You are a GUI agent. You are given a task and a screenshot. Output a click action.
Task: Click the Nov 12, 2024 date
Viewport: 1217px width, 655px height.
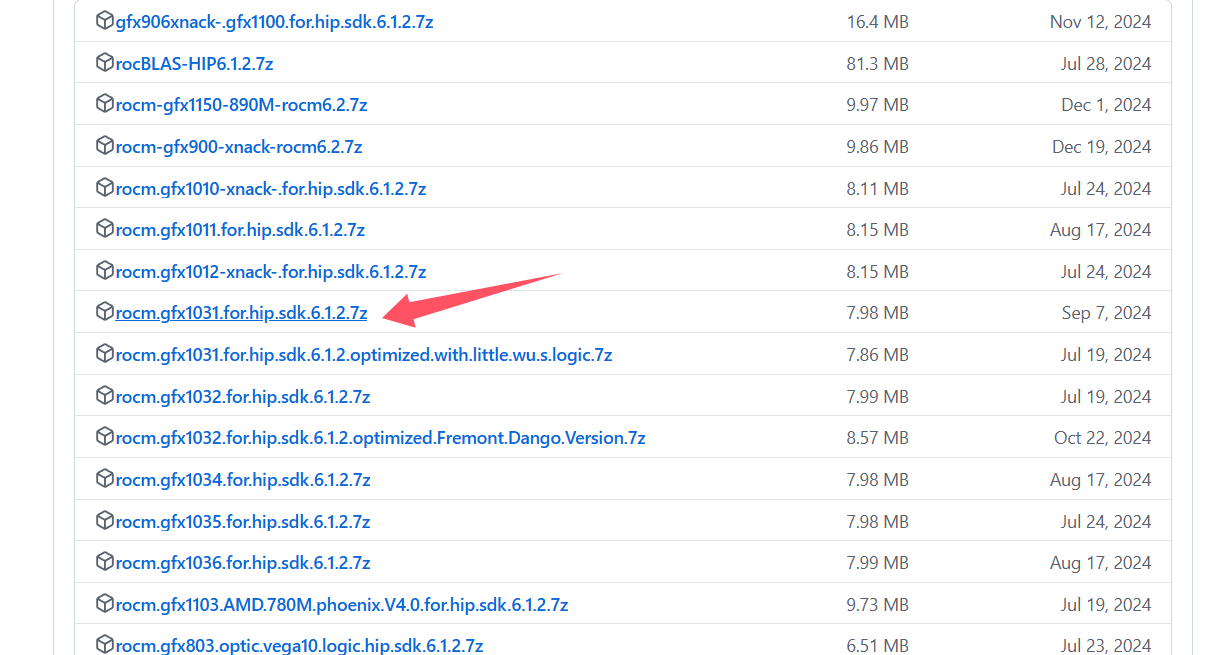[x=1100, y=22]
